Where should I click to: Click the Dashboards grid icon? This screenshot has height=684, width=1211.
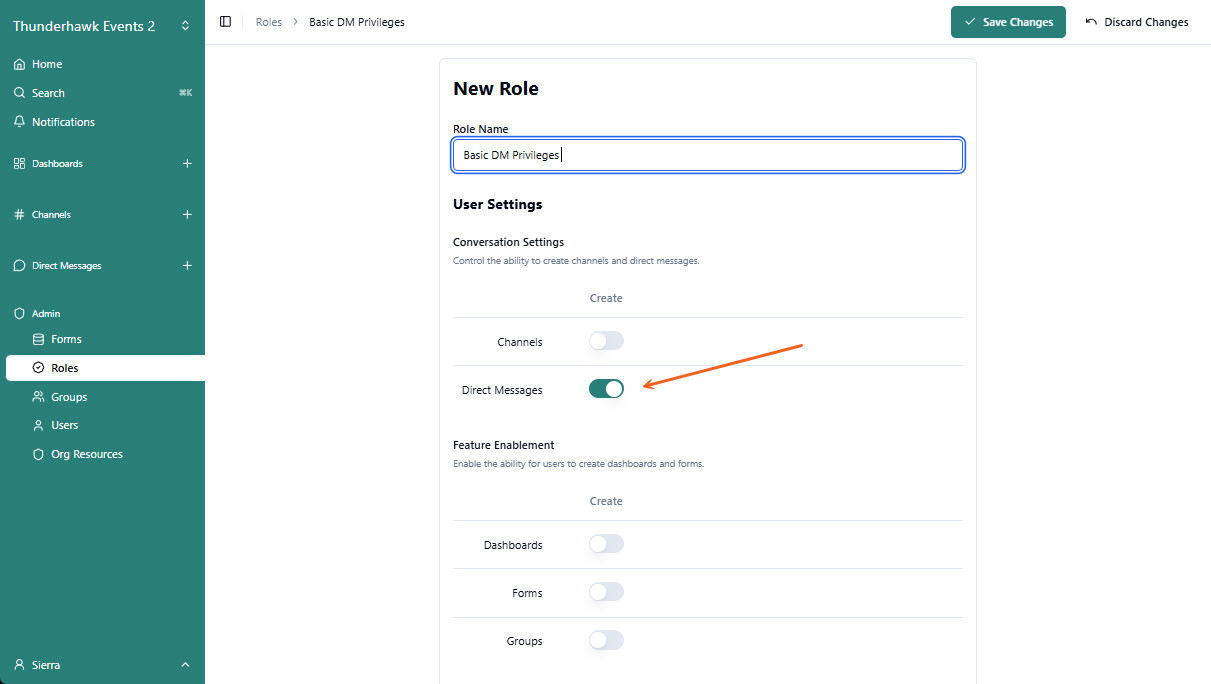pyautogui.click(x=19, y=163)
